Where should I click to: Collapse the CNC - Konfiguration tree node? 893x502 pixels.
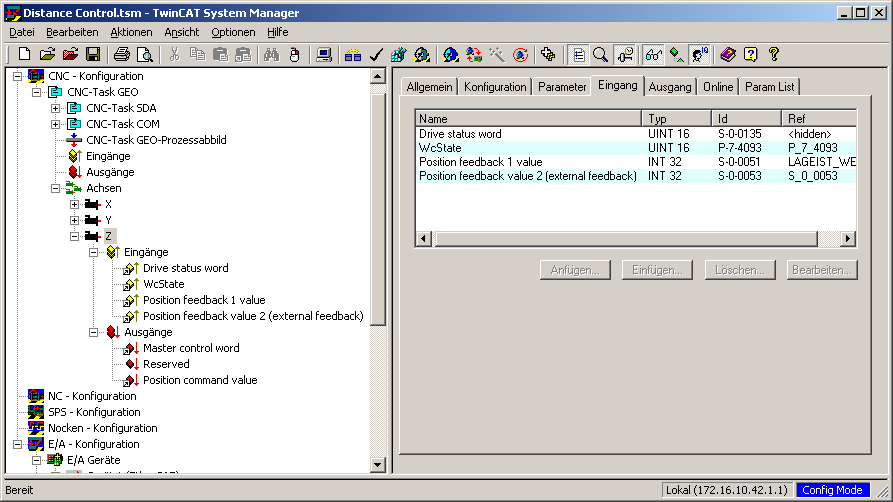[x=18, y=76]
